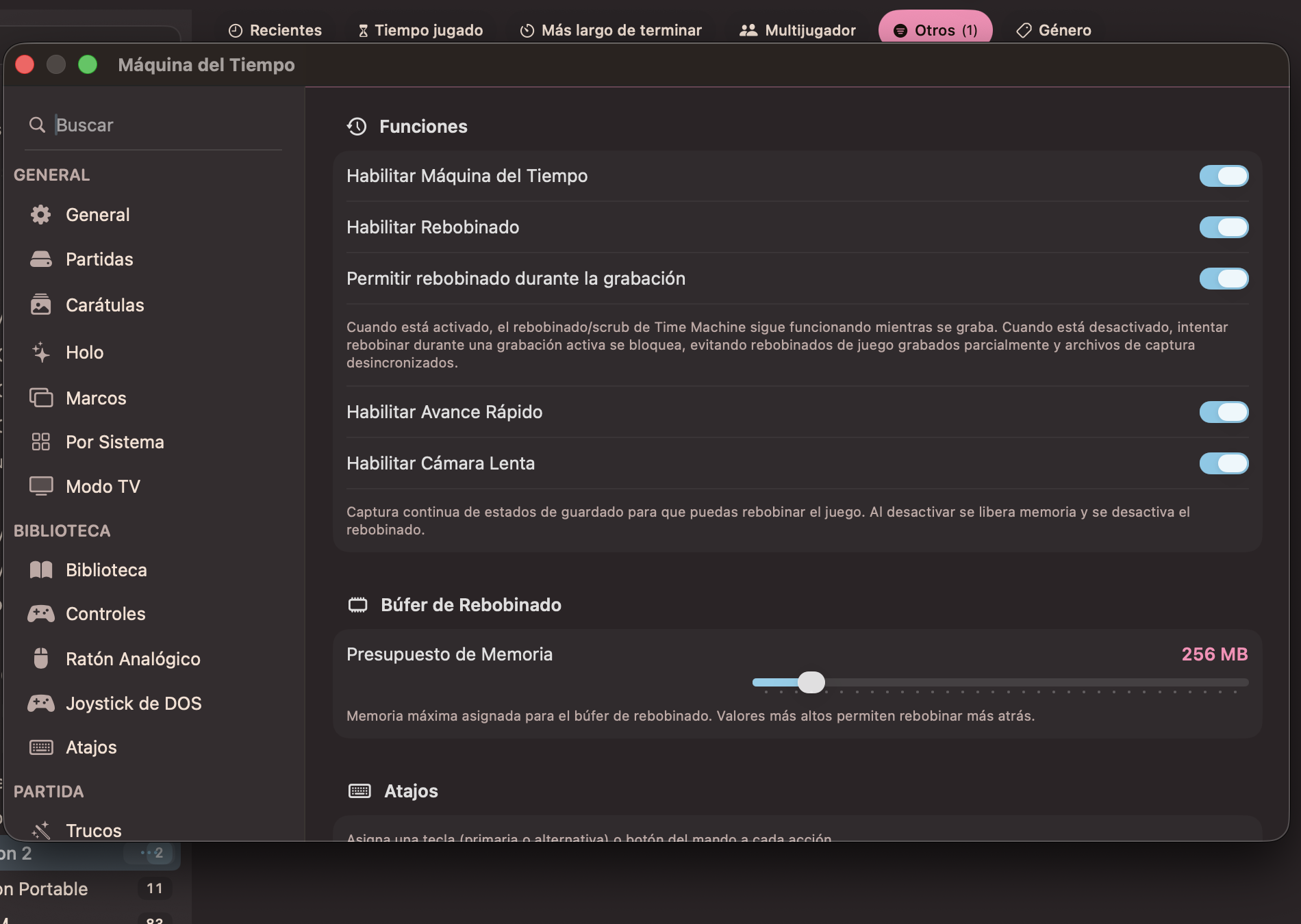Open Marcos frames icon
This screenshot has width=1301, height=924.
[40, 398]
